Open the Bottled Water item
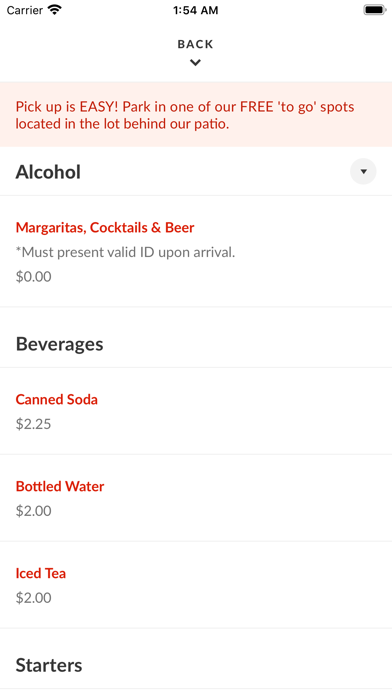This screenshot has height=696, width=392. pyautogui.click(x=60, y=486)
